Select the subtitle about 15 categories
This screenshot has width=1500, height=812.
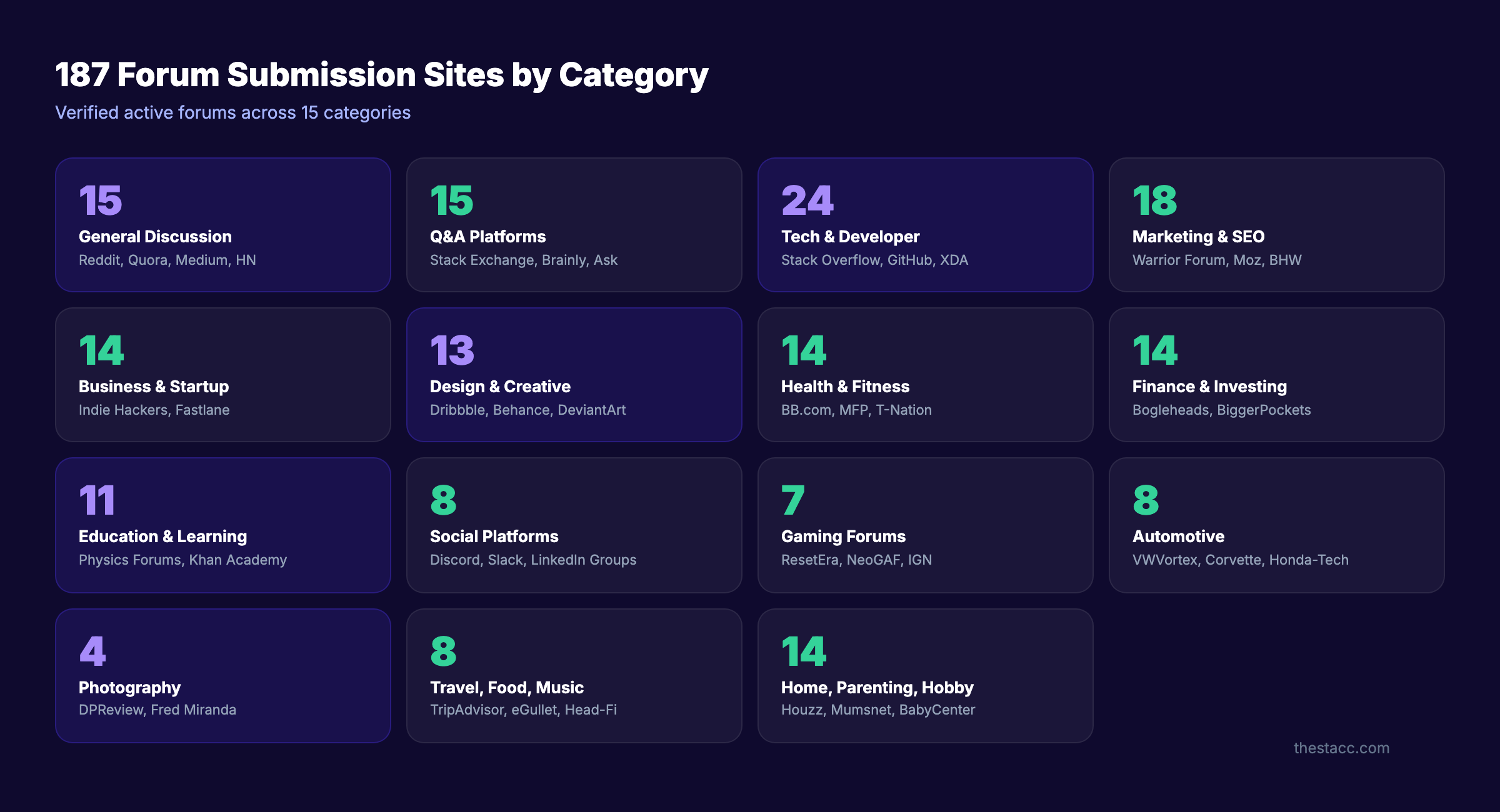click(x=233, y=112)
